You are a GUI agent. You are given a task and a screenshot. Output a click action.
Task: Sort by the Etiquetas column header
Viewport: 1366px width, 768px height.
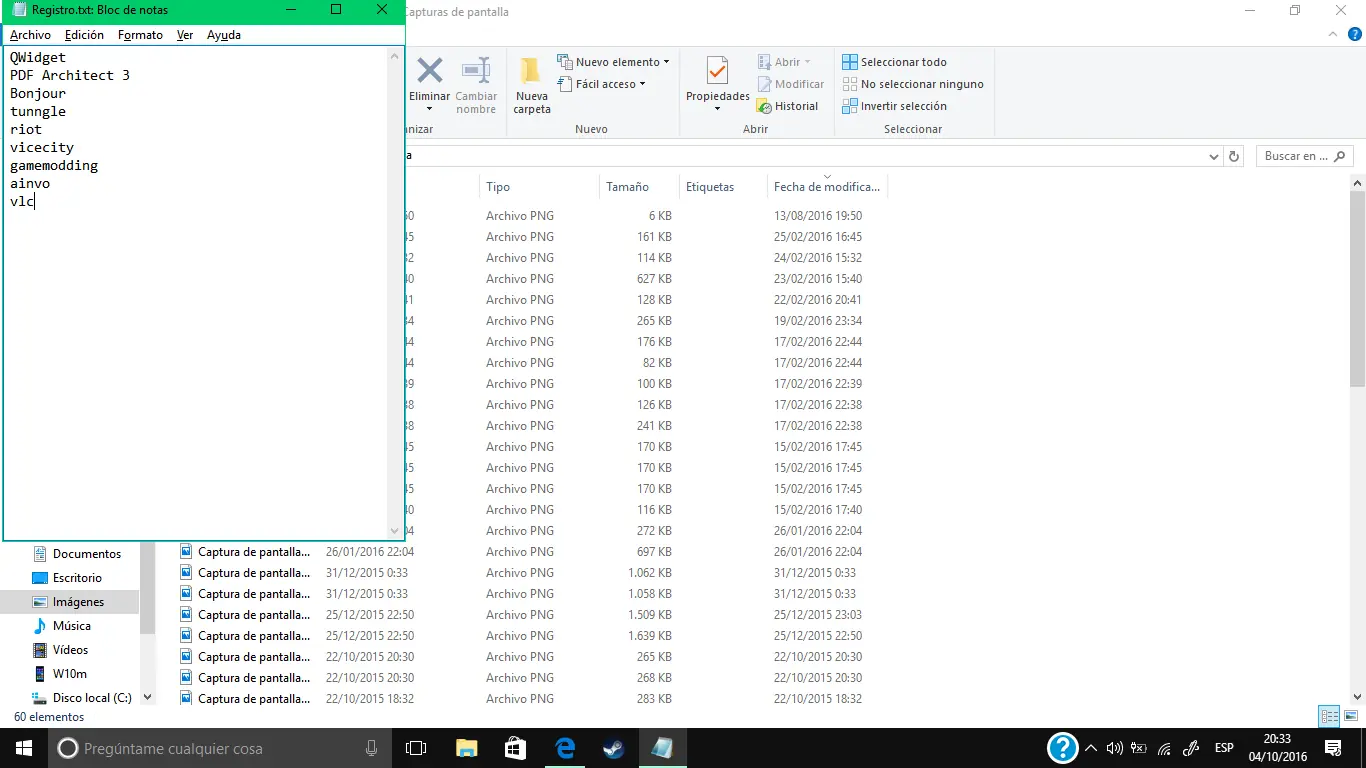(723, 187)
